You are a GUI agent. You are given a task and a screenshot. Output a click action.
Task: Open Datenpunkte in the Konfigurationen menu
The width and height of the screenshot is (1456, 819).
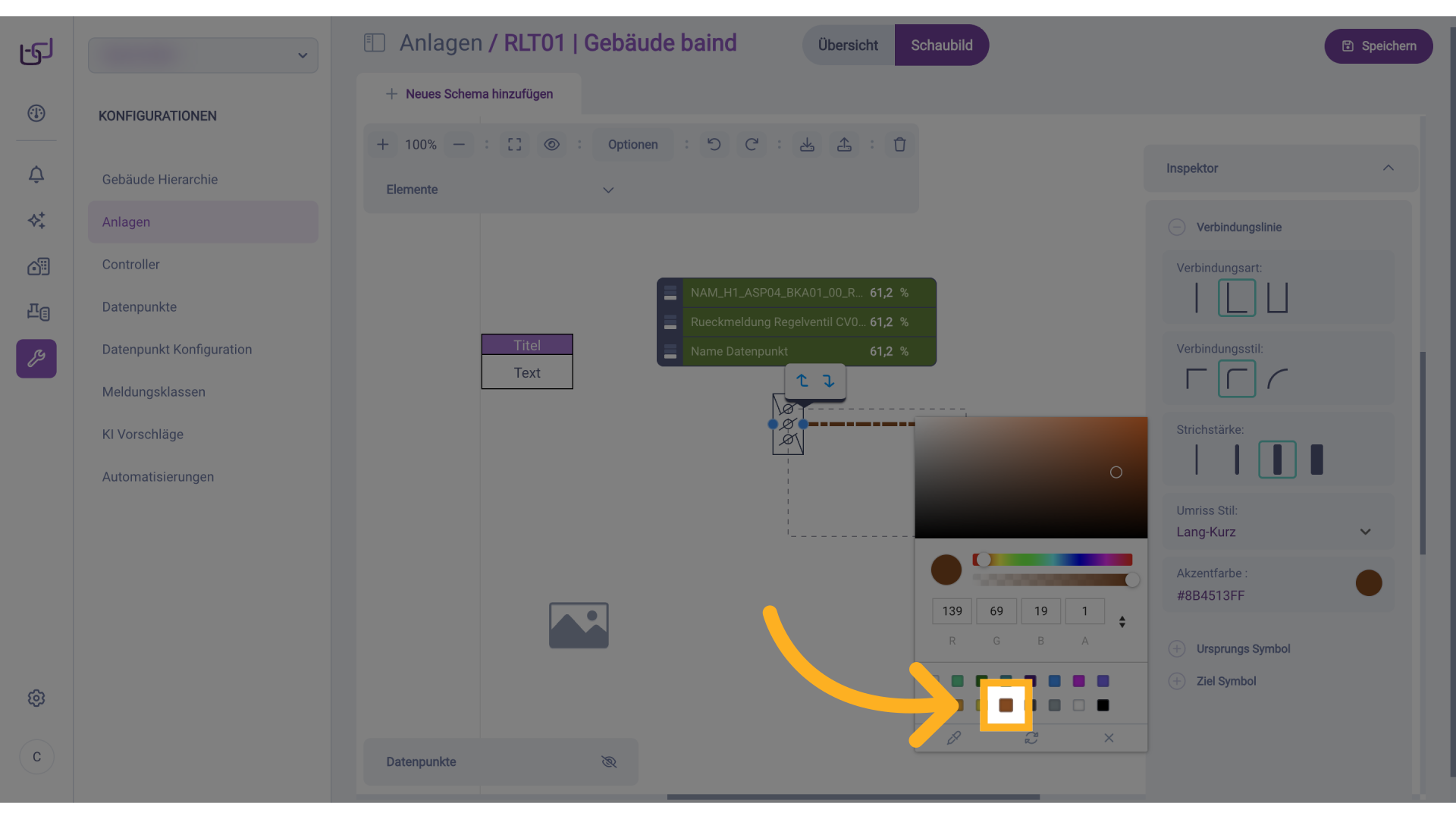pyautogui.click(x=140, y=307)
